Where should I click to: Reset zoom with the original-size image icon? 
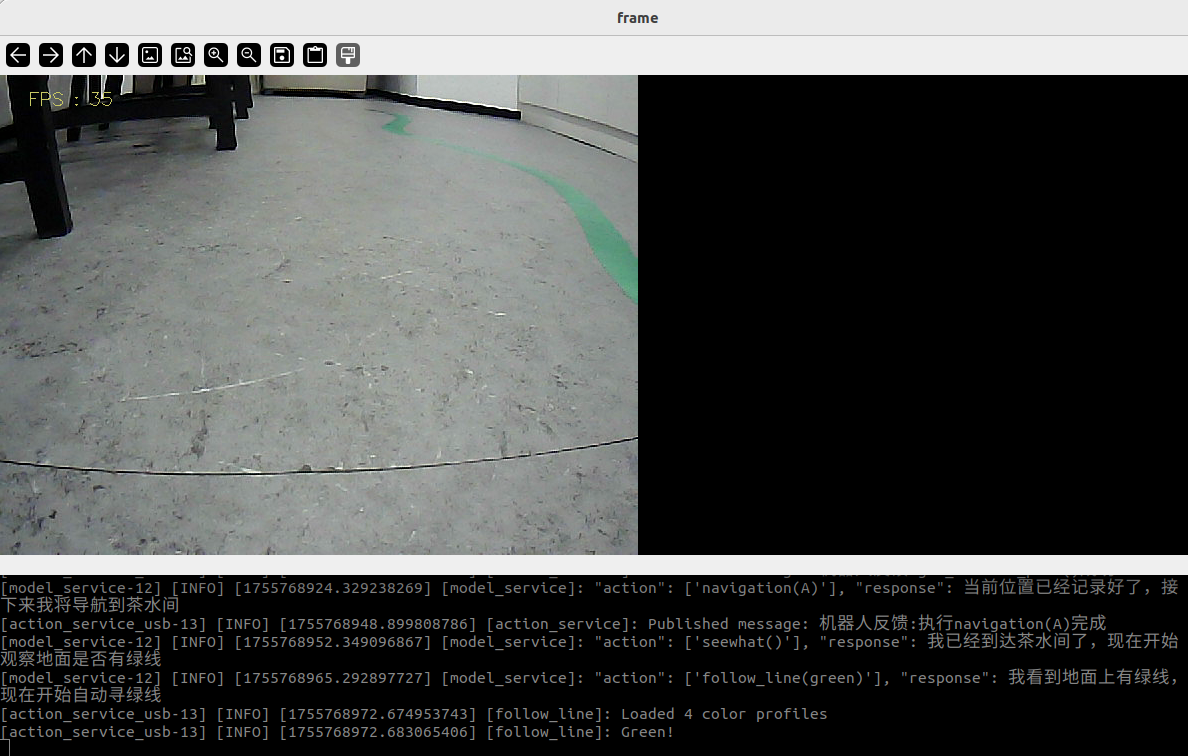pyautogui.click(x=150, y=55)
